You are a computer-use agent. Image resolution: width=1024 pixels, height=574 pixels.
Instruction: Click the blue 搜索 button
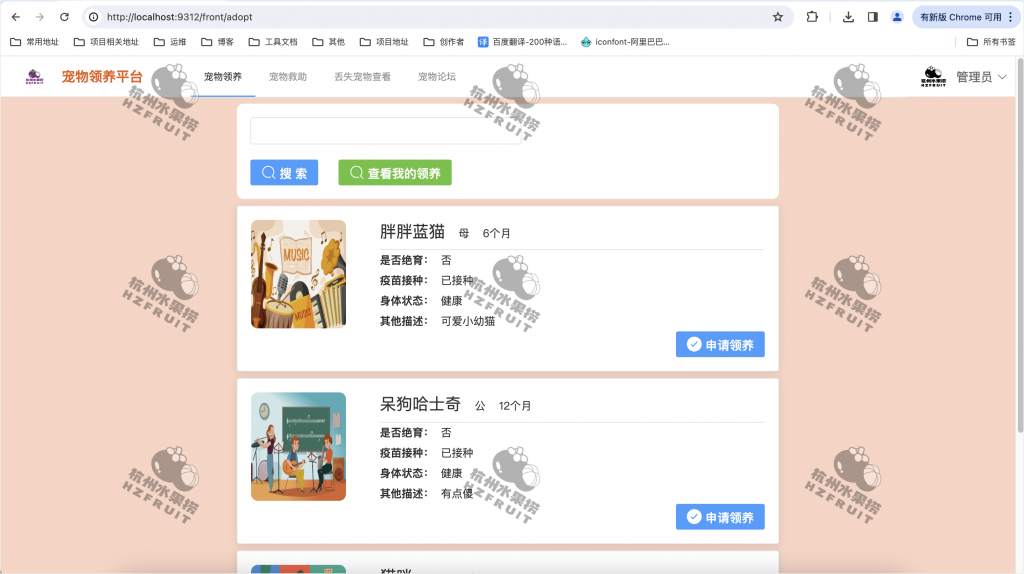click(x=284, y=173)
